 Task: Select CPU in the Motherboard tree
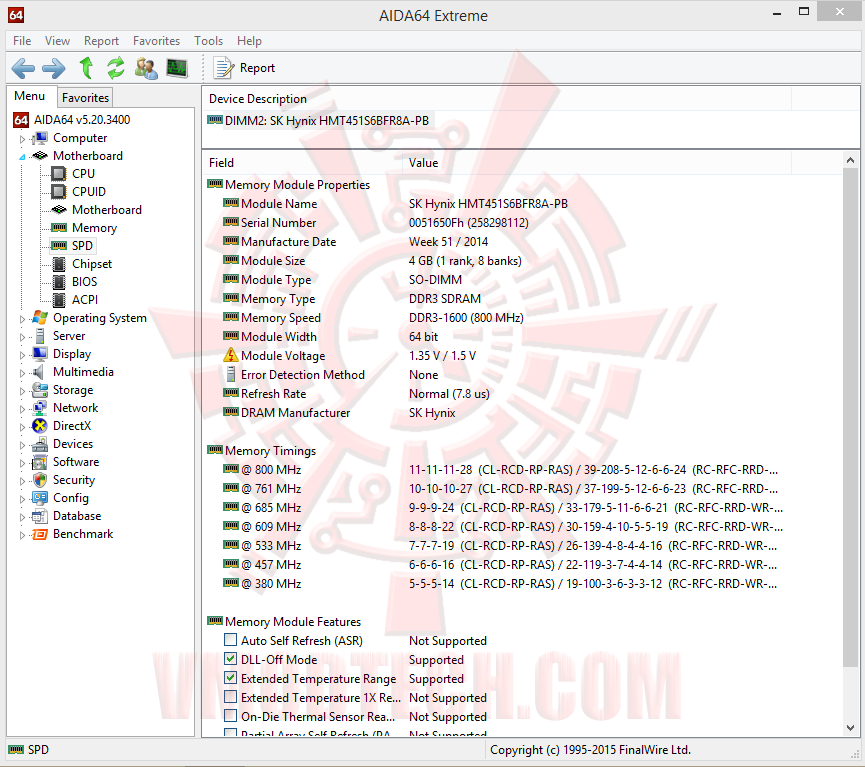tap(83, 174)
